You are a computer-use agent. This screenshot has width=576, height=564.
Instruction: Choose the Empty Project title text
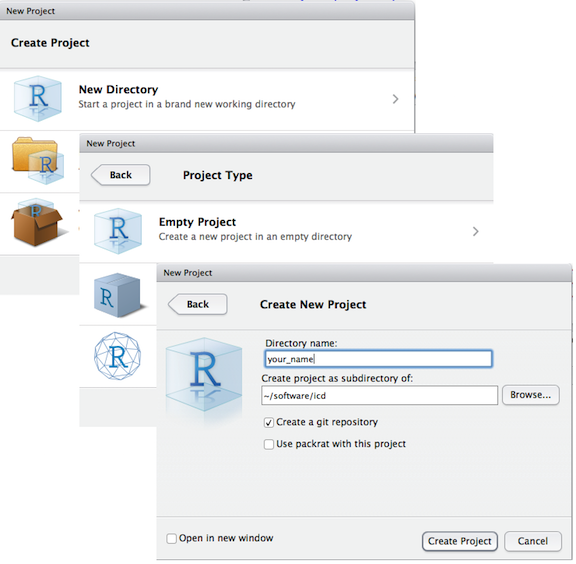point(197,222)
